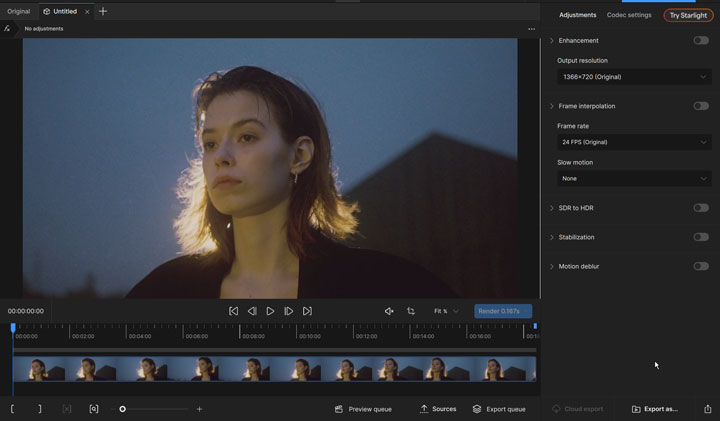Click the blue playhead marker at timeline start
The image size is (720, 421).
(13, 328)
